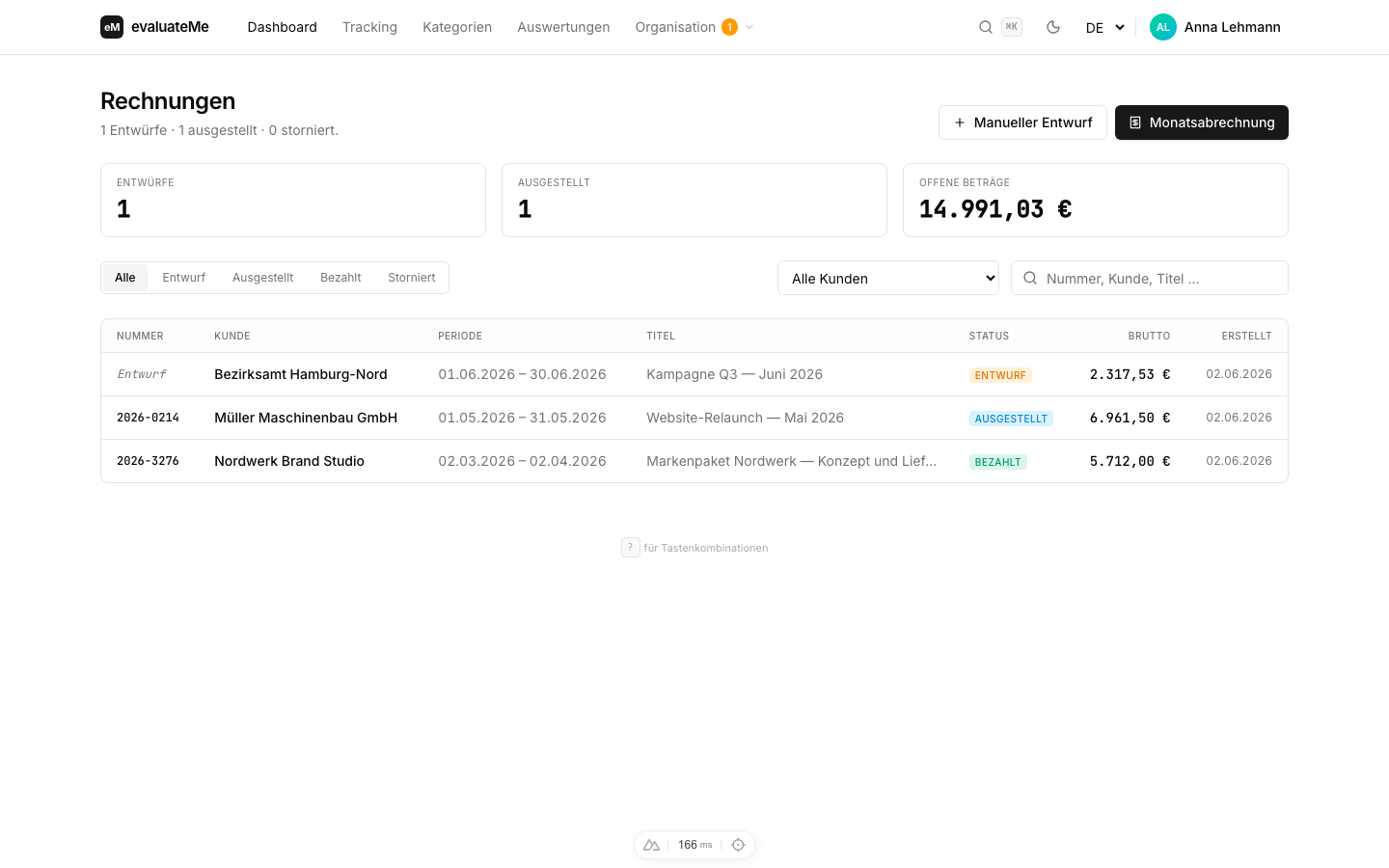Start the Monatsabrechnung
This screenshot has width=1389, height=868.
pos(1202,122)
